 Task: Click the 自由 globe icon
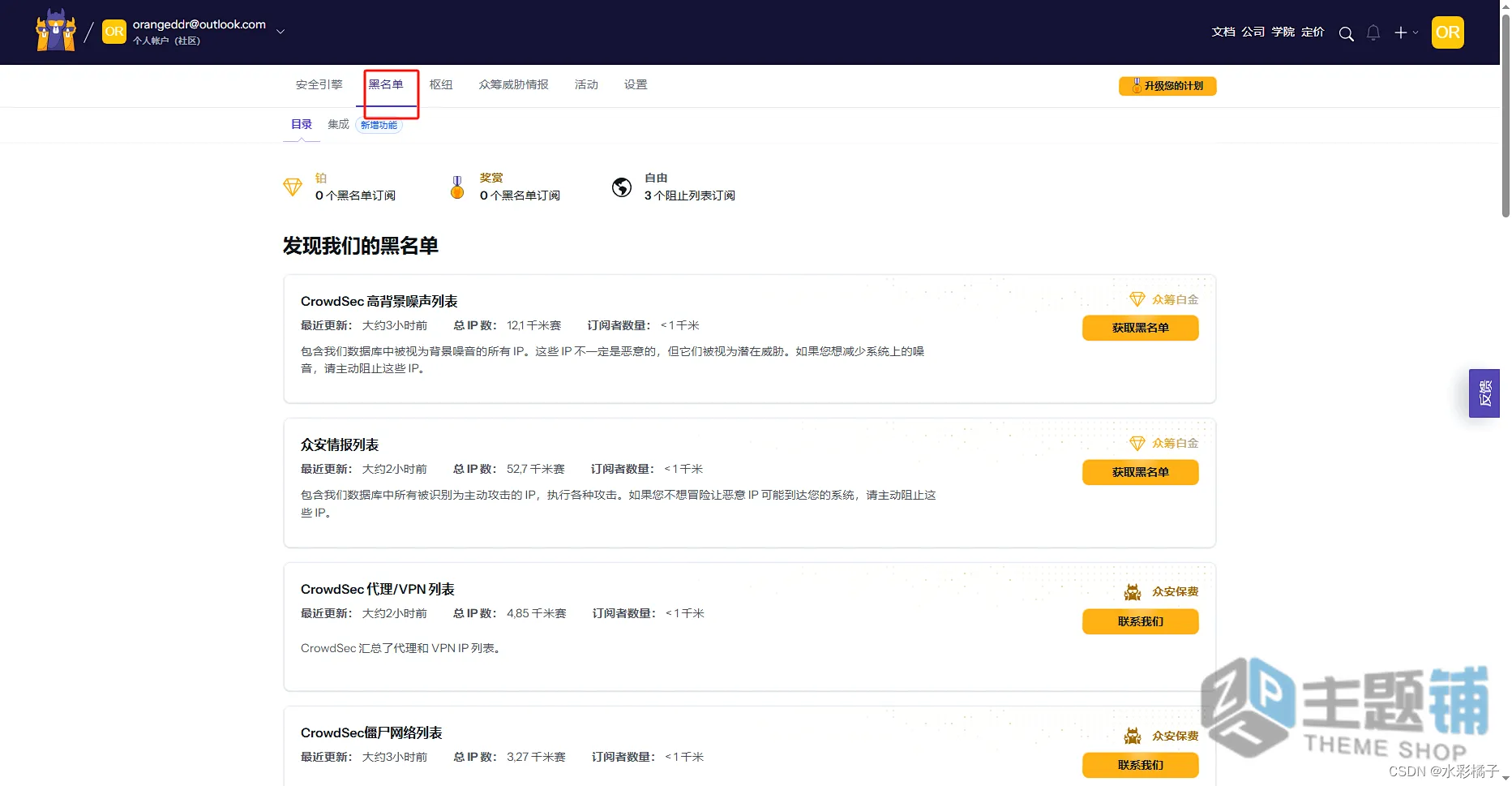[622, 187]
